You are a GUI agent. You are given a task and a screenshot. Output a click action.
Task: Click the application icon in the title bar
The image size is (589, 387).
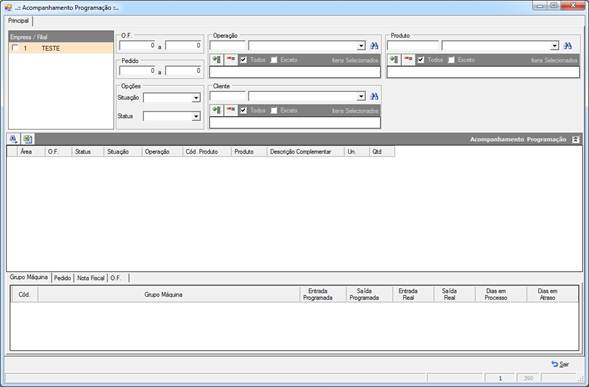pyautogui.click(x=8, y=8)
